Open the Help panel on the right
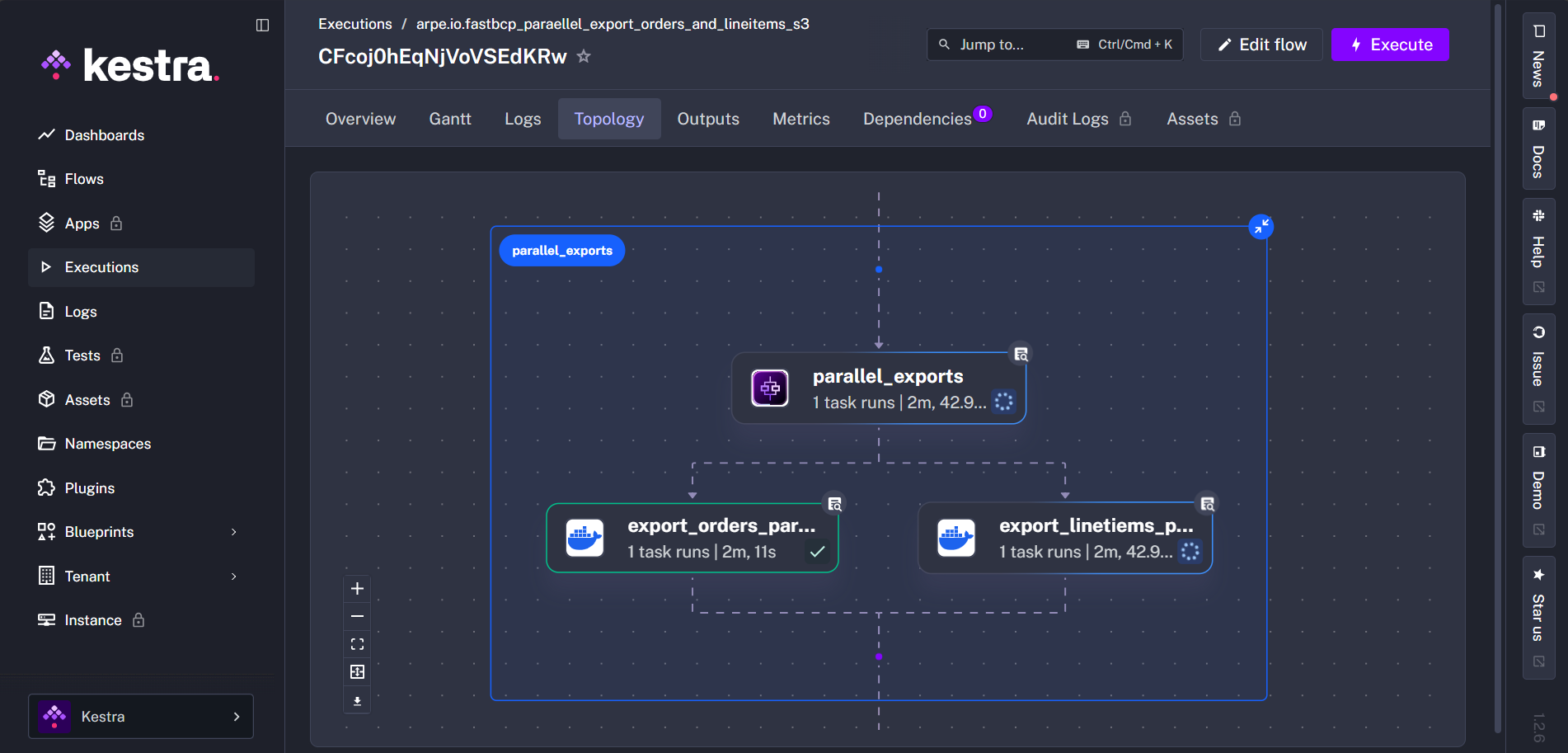Viewport: 1568px width, 753px height. (x=1538, y=252)
